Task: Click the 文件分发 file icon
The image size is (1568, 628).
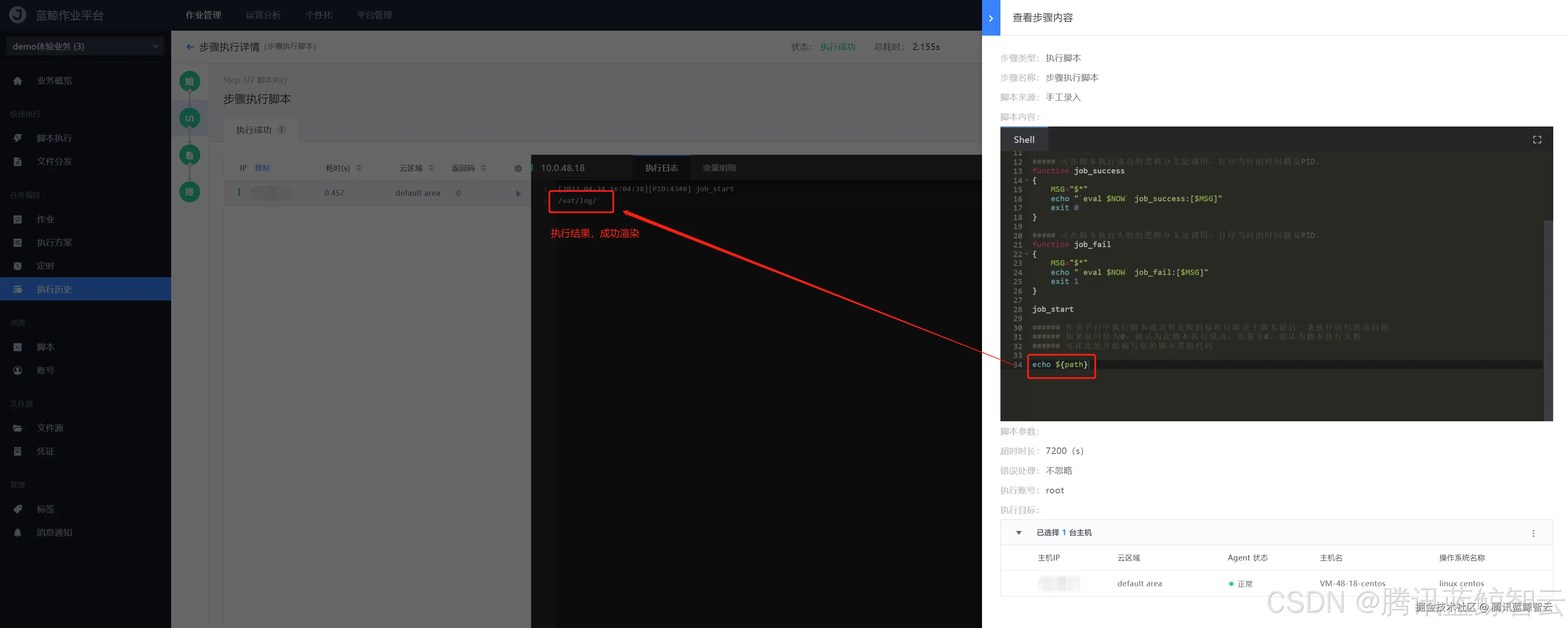Action: pyautogui.click(x=18, y=162)
